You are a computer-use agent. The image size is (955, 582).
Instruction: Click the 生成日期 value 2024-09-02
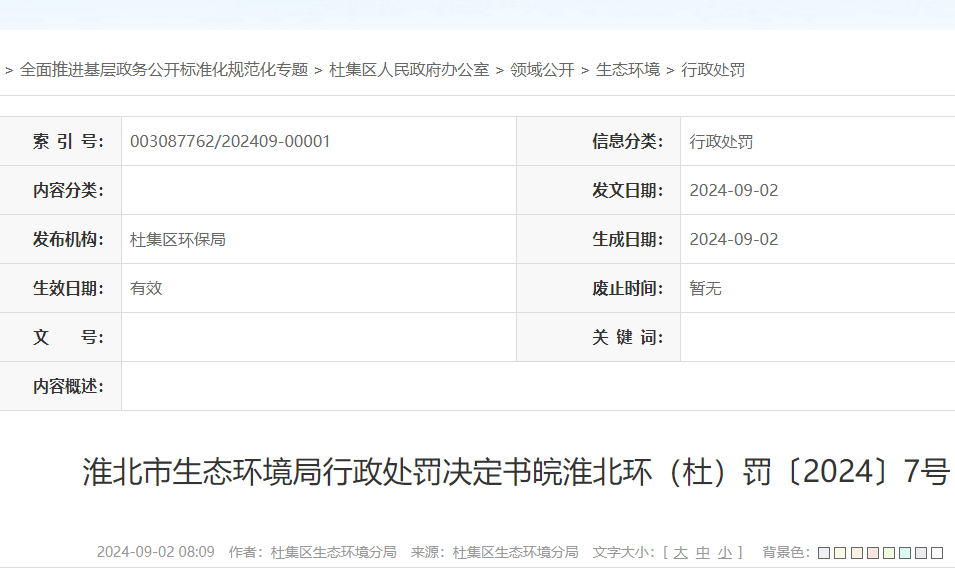[734, 239]
